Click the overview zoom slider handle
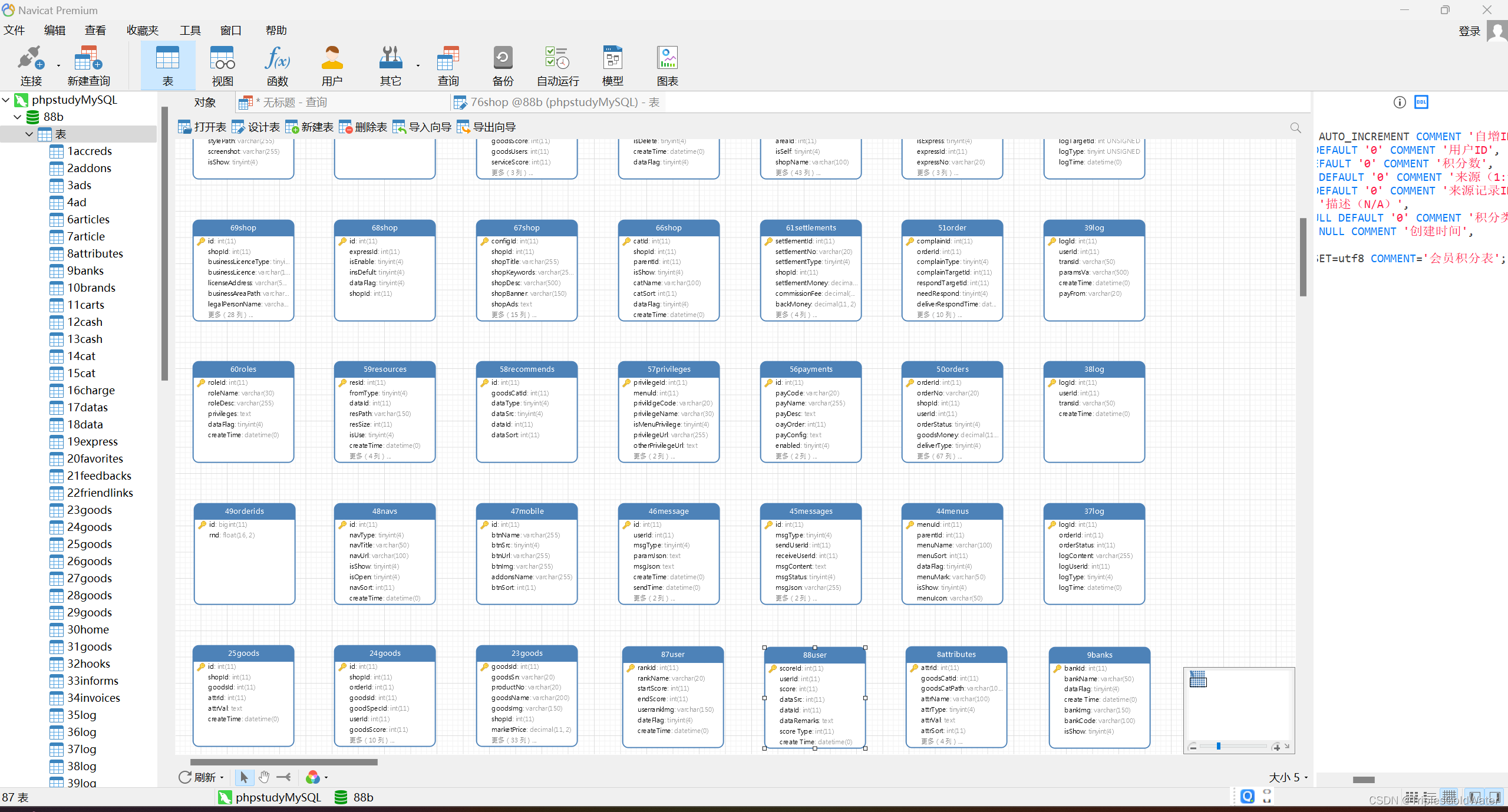The width and height of the screenshot is (1508, 812). [1218, 746]
